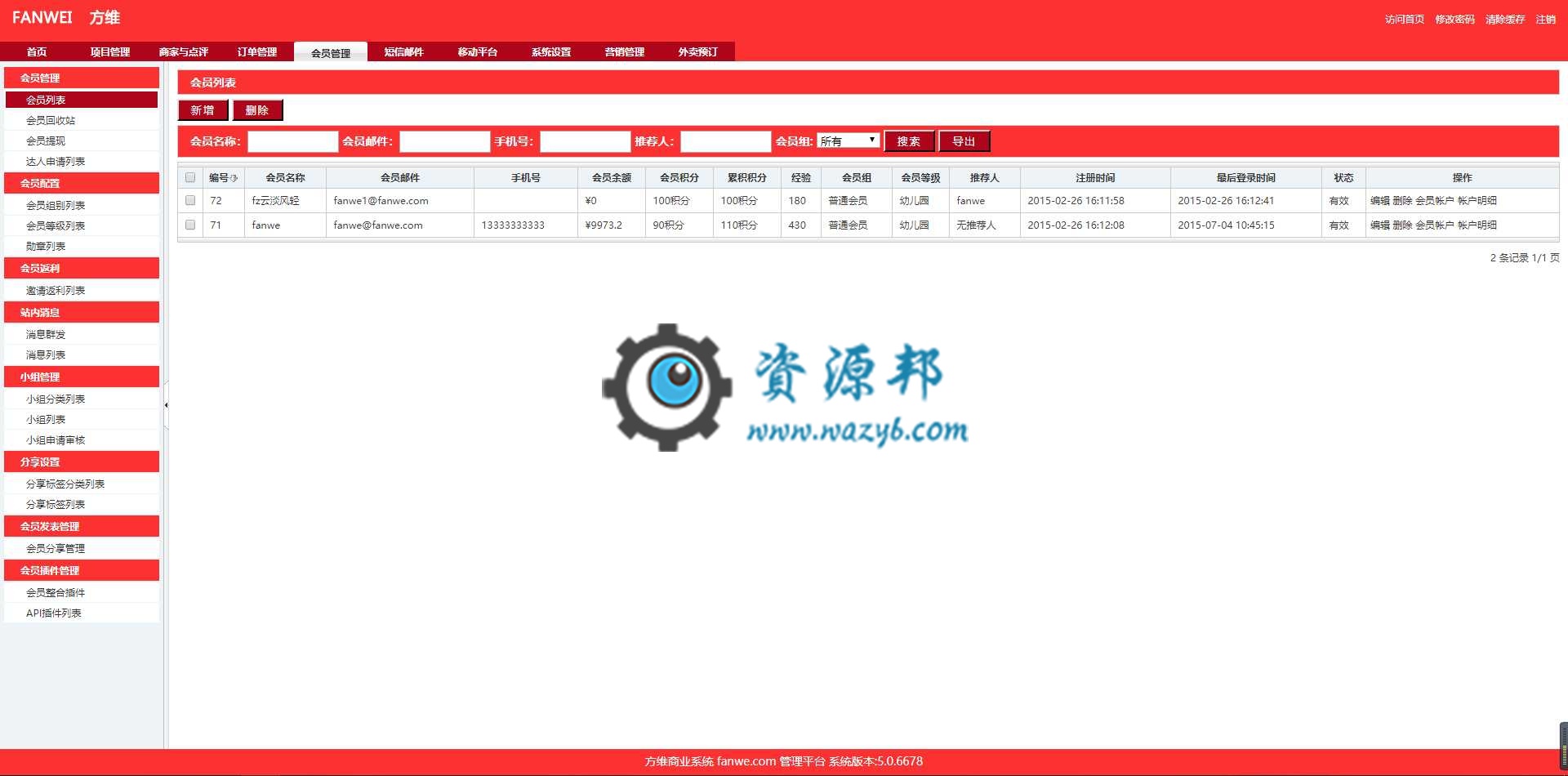This screenshot has height=776, width=1568.
Task: Focus the 会员名称 search input
Action: coord(292,141)
